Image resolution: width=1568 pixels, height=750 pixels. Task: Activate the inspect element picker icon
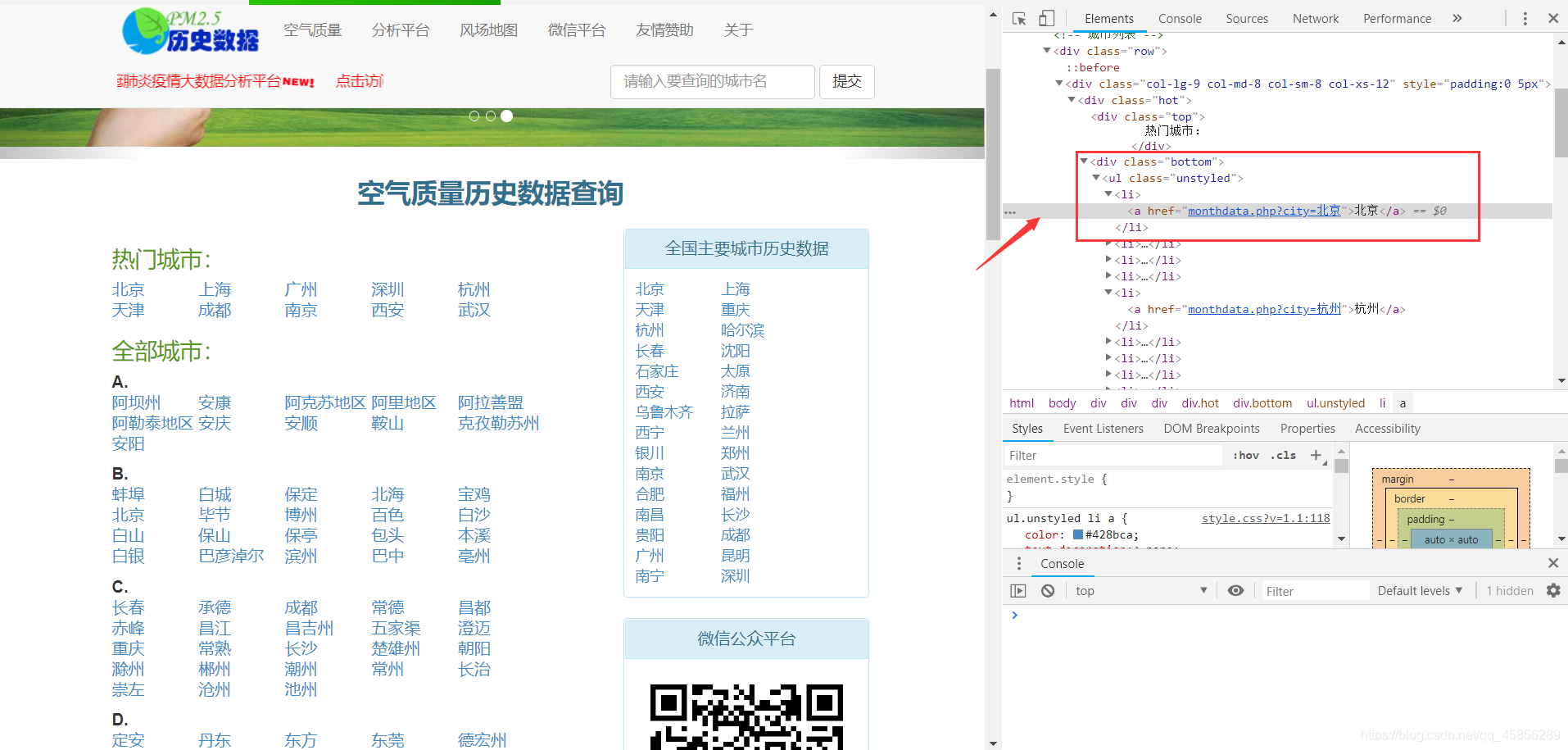click(1019, 18)
